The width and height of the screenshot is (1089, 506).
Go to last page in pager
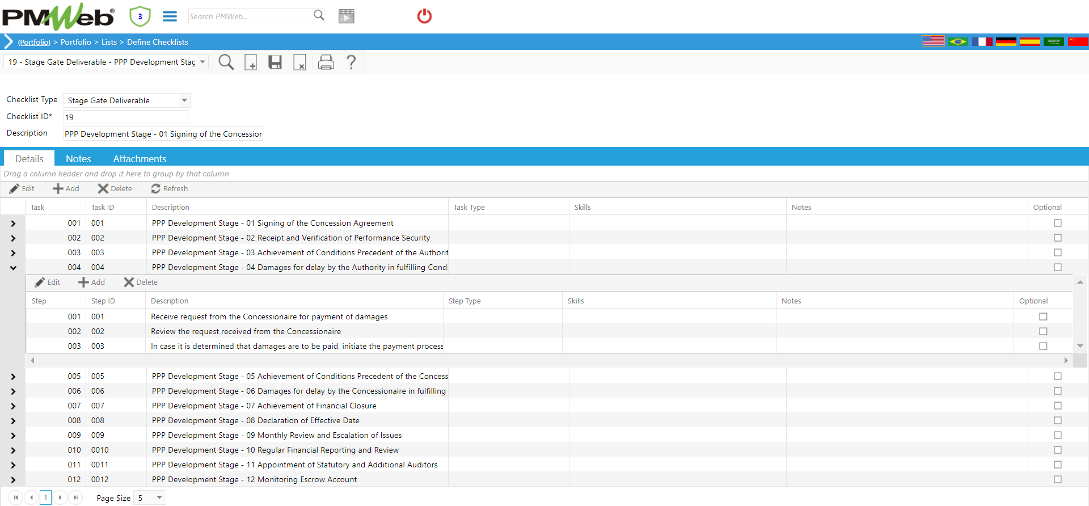click(x=76, y=498)
